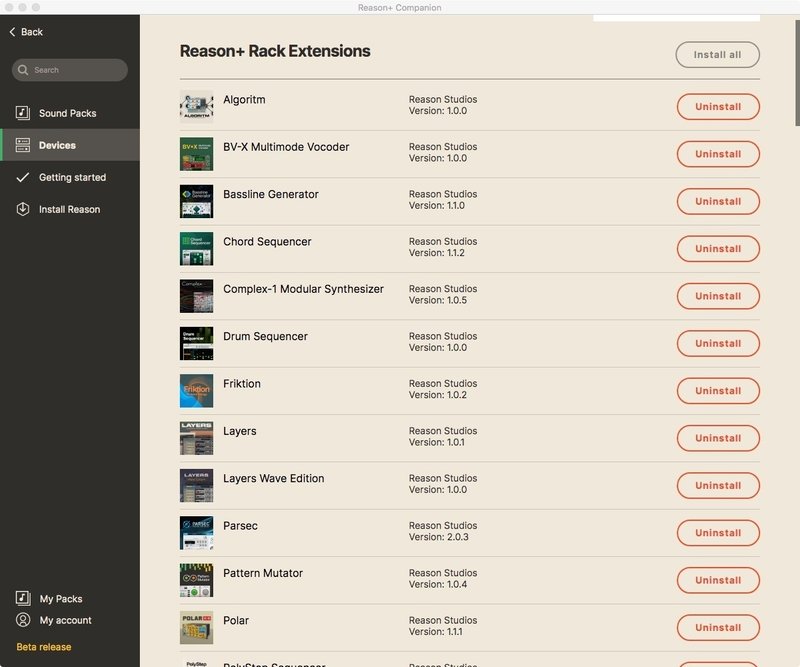Open the BV-X Multimode Vocoder thumbnail

tap(196, 154)
